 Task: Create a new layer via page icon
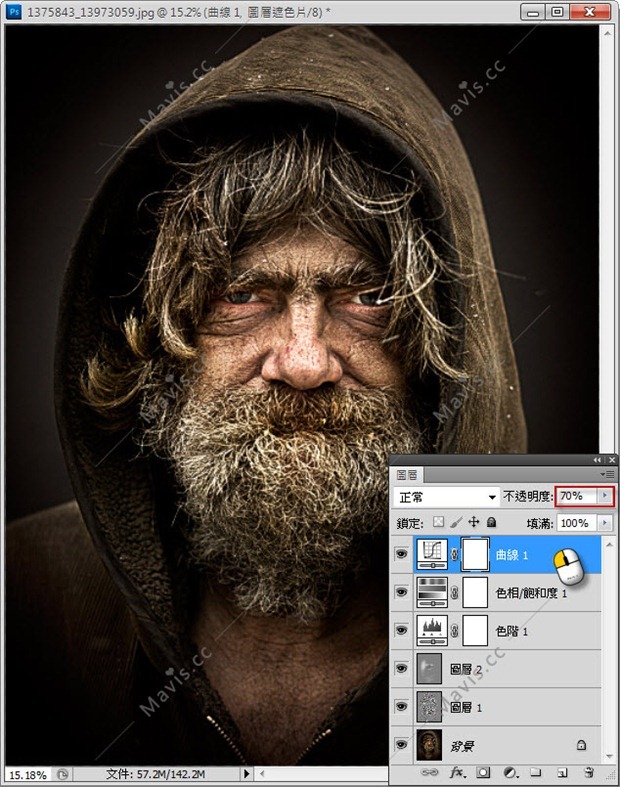click(x=562, y=772)
